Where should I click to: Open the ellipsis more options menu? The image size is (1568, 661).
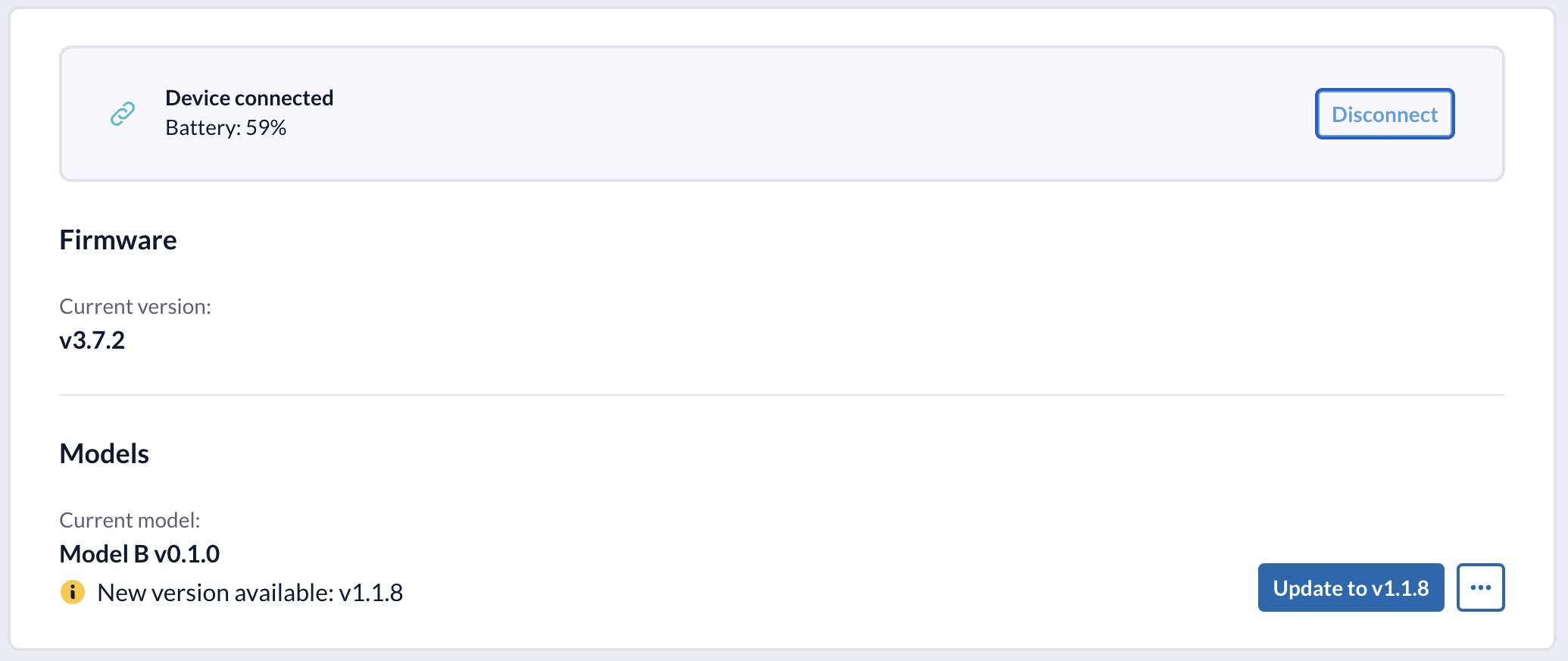pos(1480,587)
